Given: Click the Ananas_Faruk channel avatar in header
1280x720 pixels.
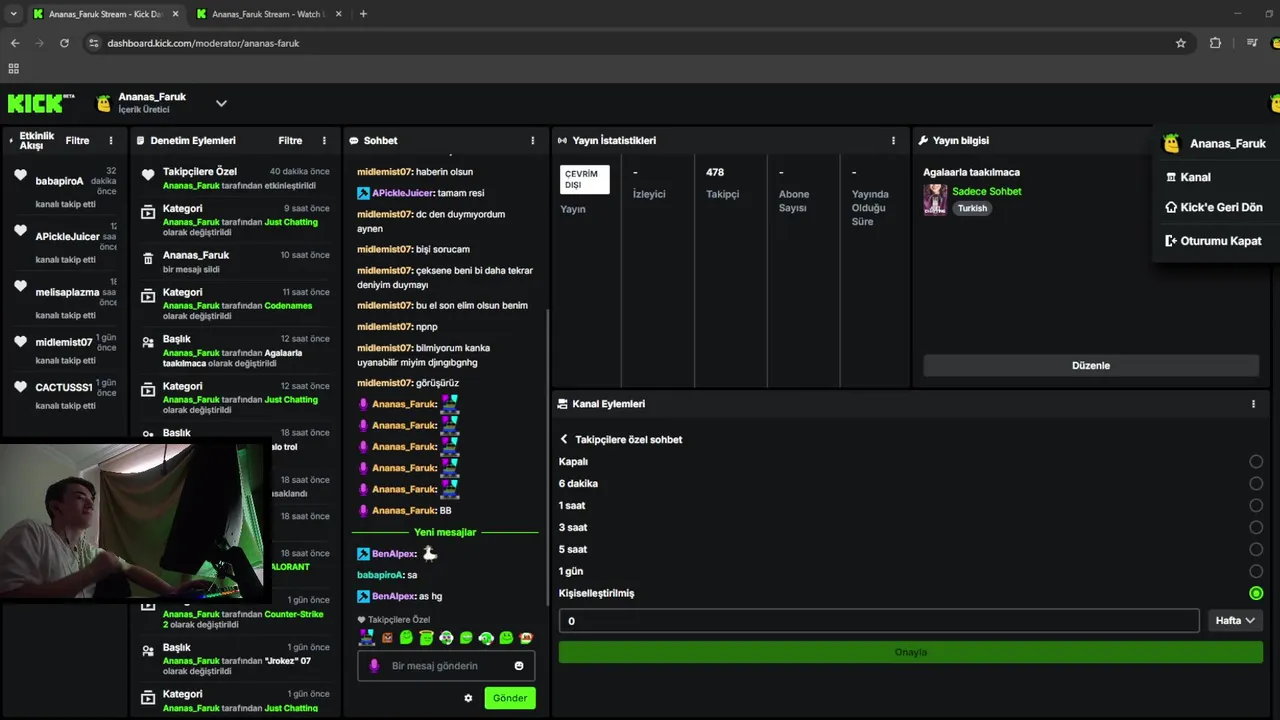Looking at the screenshot, I should 103,103.
